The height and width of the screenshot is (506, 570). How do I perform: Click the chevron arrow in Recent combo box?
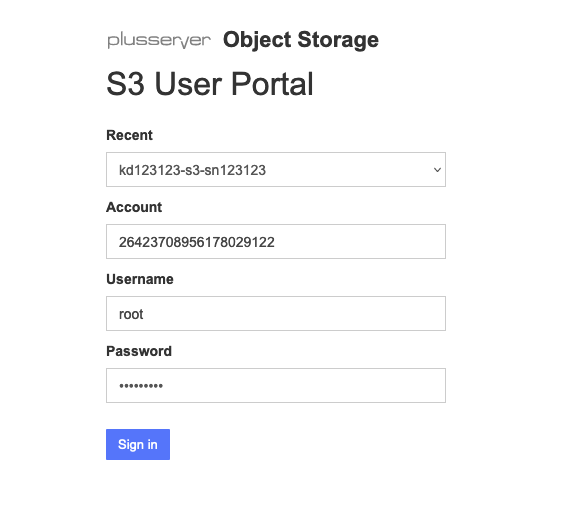tap(437, 170)
